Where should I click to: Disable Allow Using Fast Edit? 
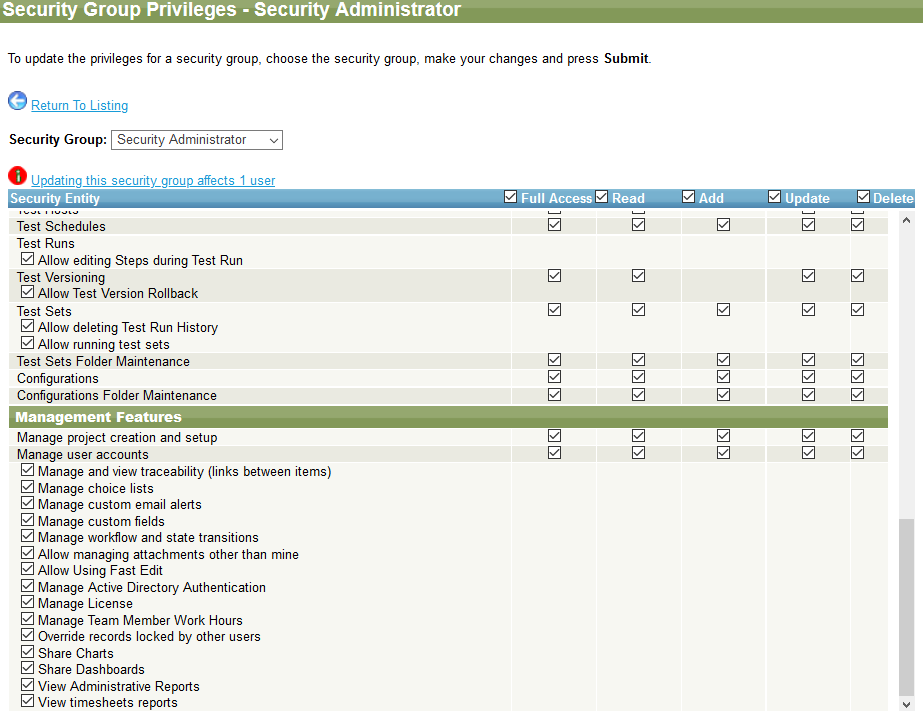[x=28, y=570]
